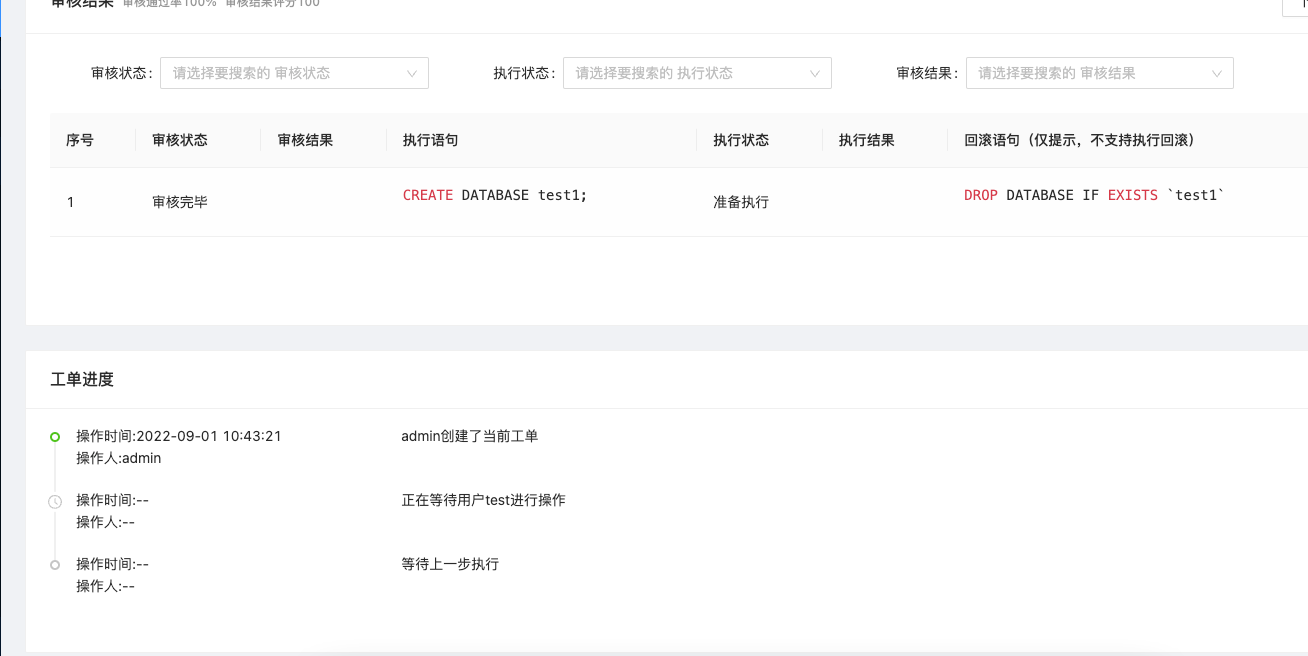Click the 审核结果 table column header
Image resolution: width=1308 pixels, height=656 pixels.
pos(306,140)
